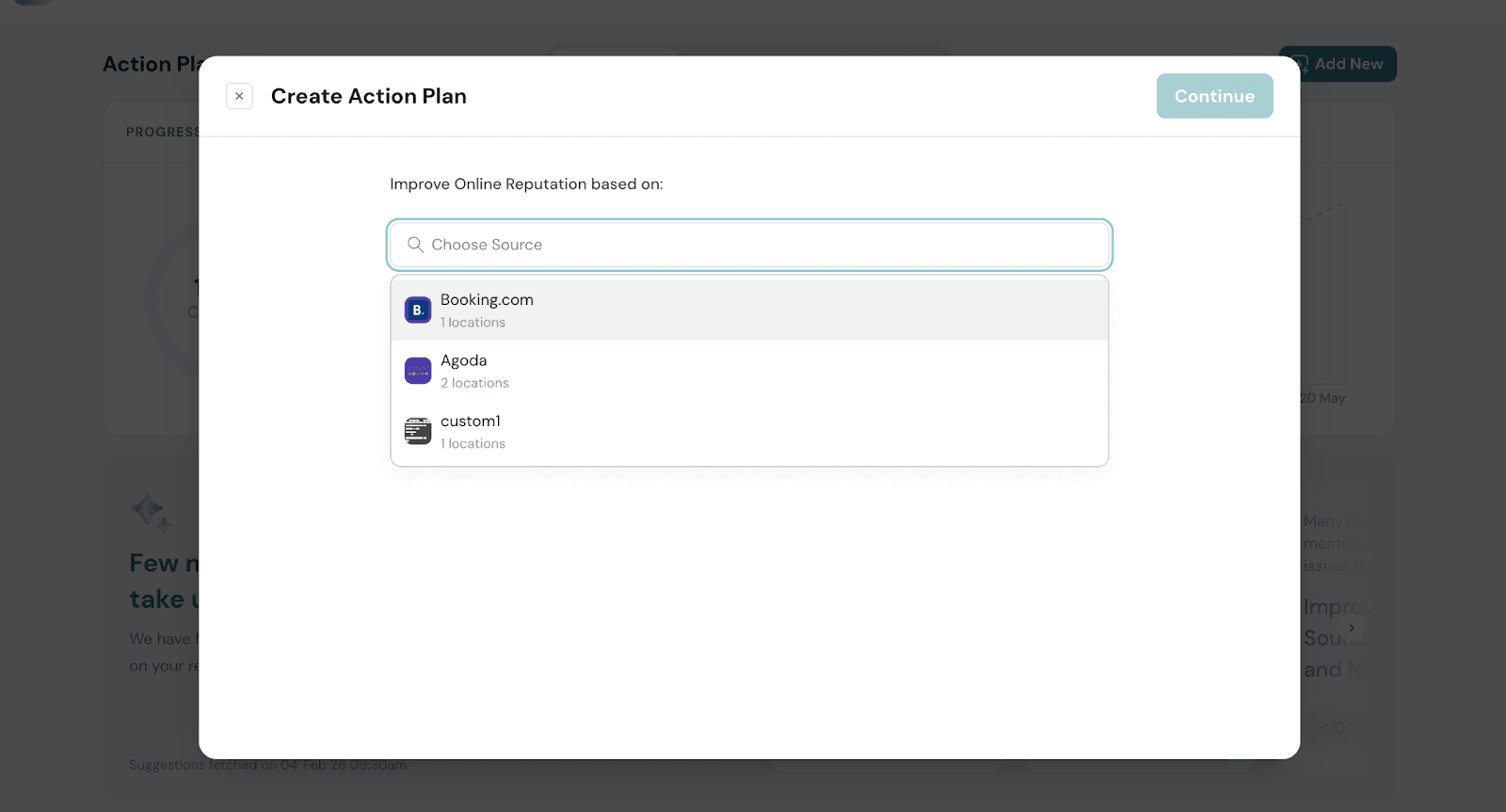1506x812 pixels.
Task: Close the Create Action Plan dialog
Action: [239, 96]
